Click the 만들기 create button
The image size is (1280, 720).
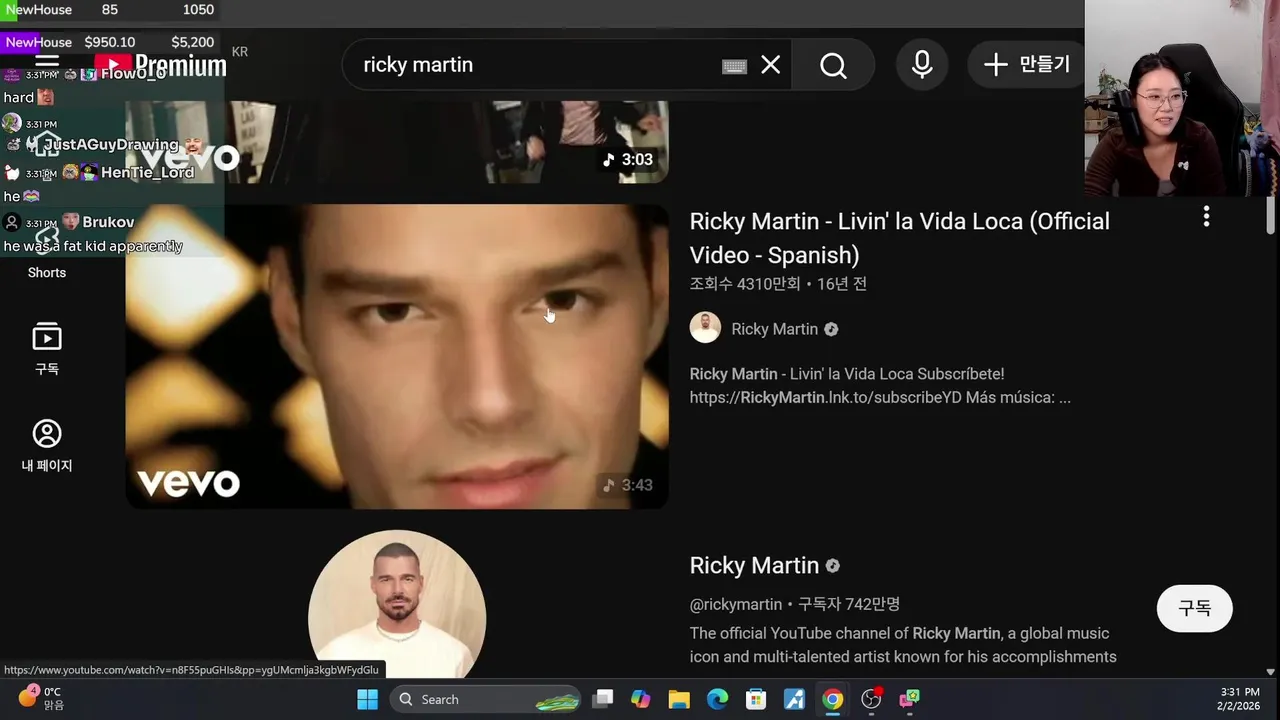[x=1026, y=65]
